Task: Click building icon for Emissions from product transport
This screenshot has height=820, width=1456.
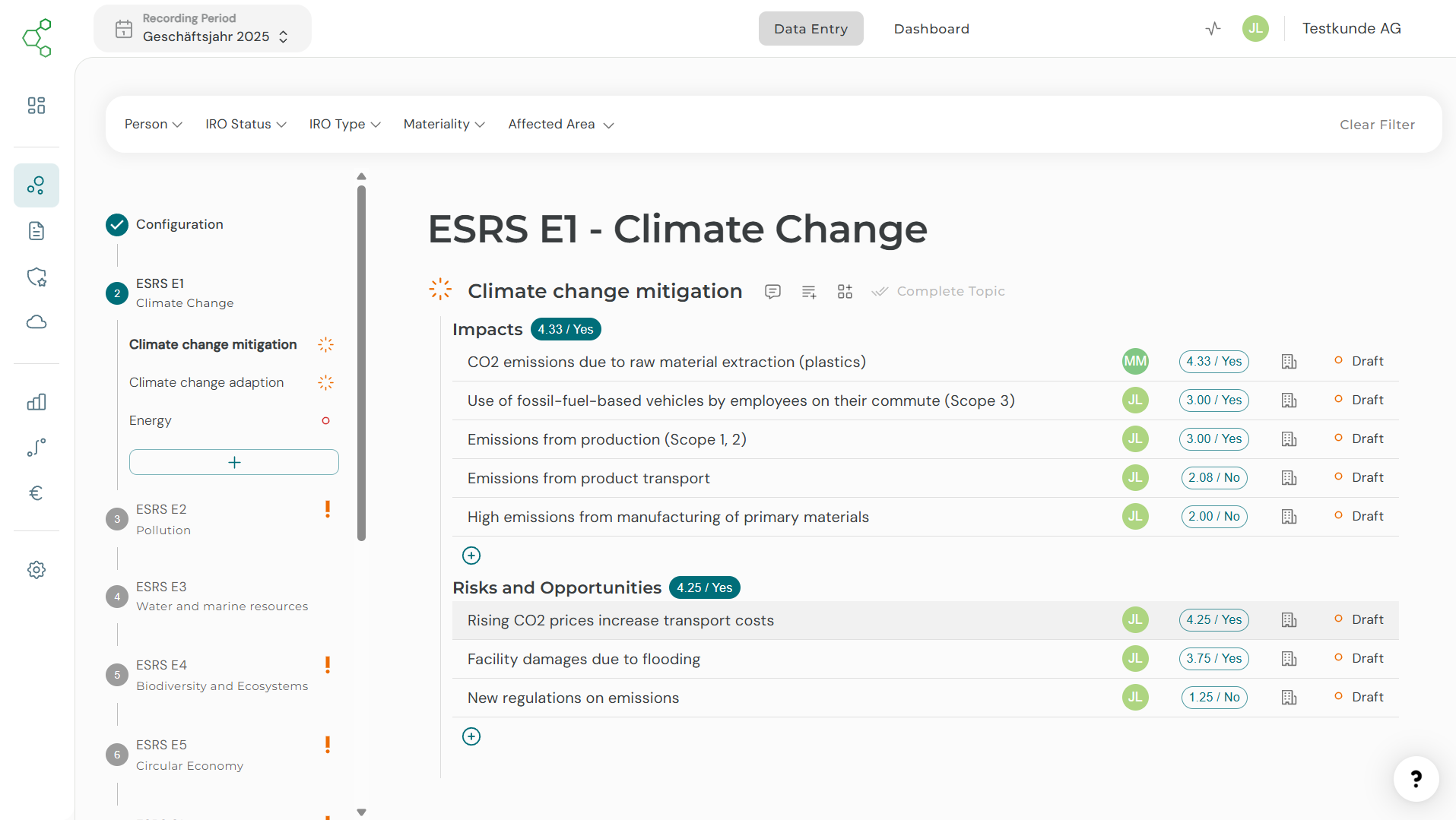Action: pyautogui.click(x=1289, y=478)
